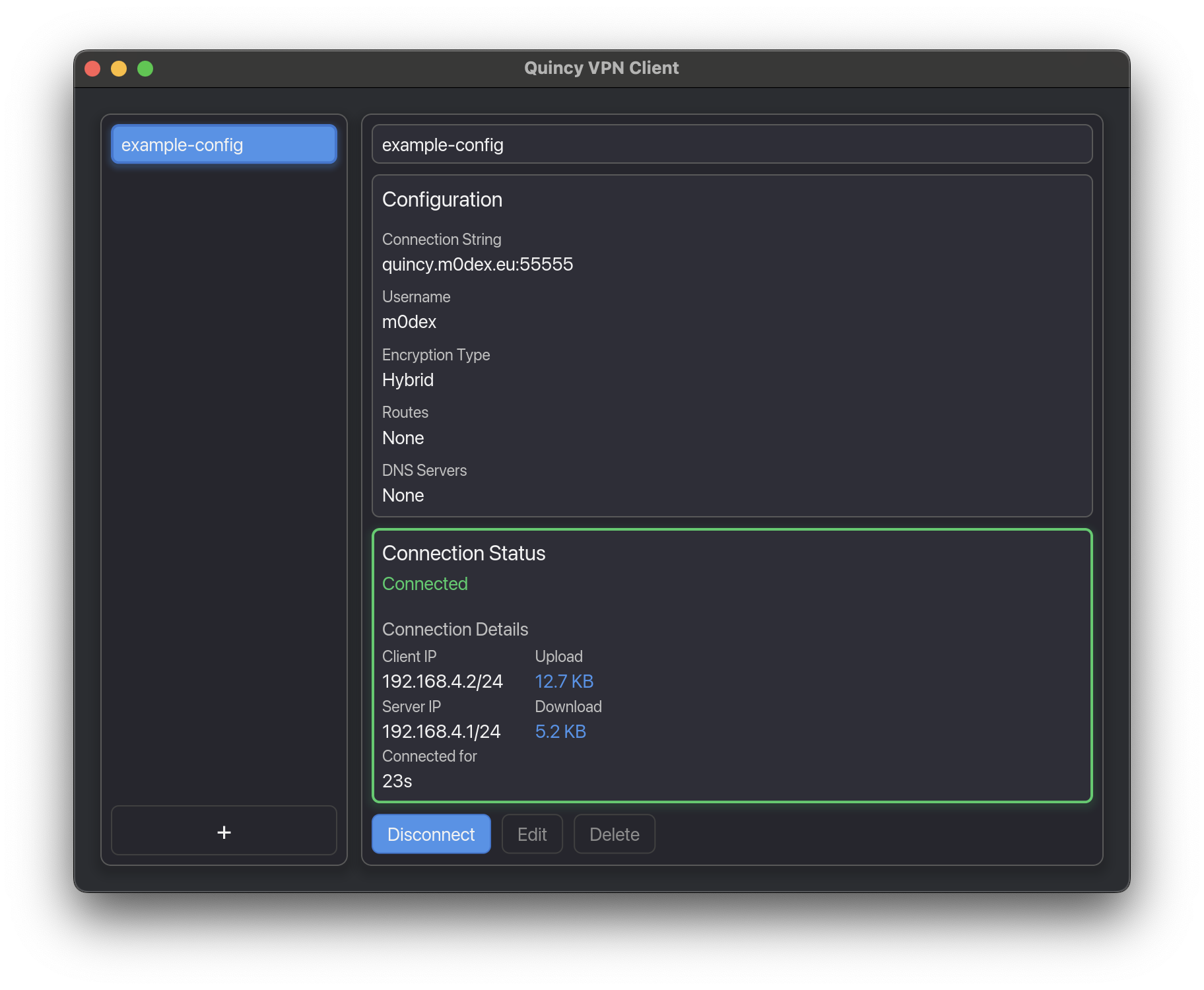This screenshot has height=990, width=1204.
Task: Click the DNS Servers label
Action: pos(424,471)
